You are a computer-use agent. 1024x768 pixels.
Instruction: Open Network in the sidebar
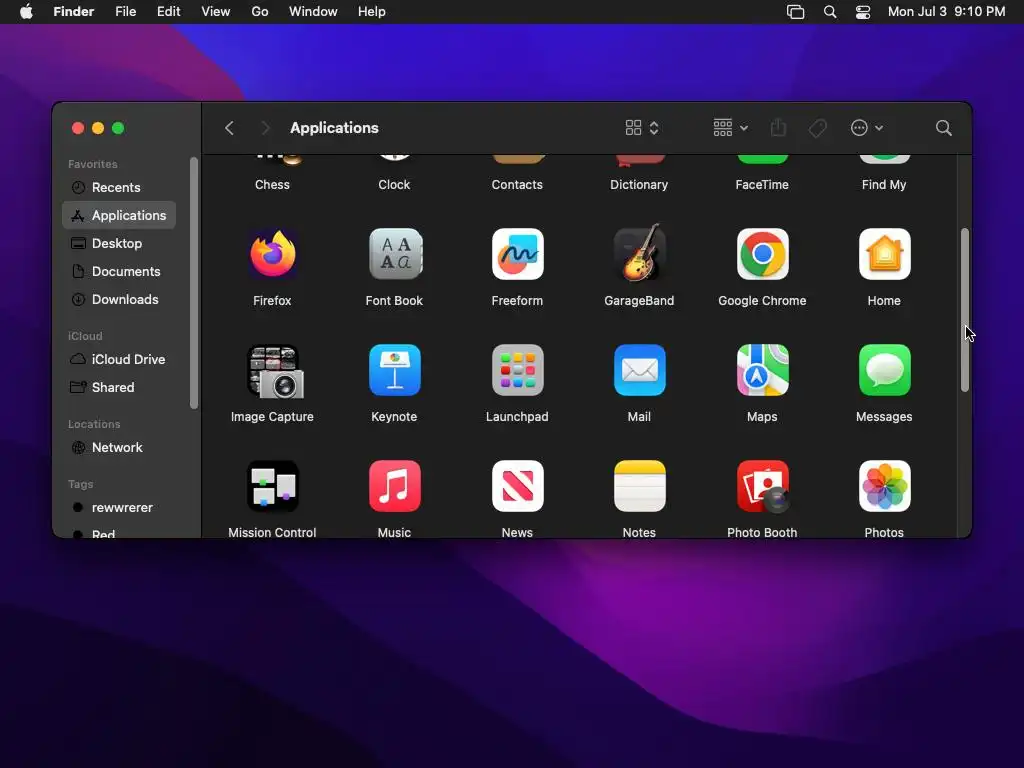point(119,448)
